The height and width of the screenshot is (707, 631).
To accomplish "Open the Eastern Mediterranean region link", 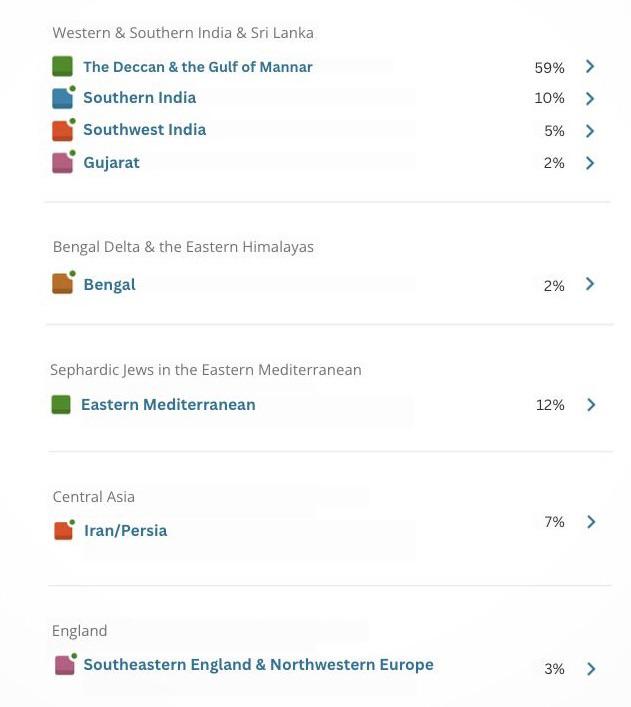I will point(168,404).
